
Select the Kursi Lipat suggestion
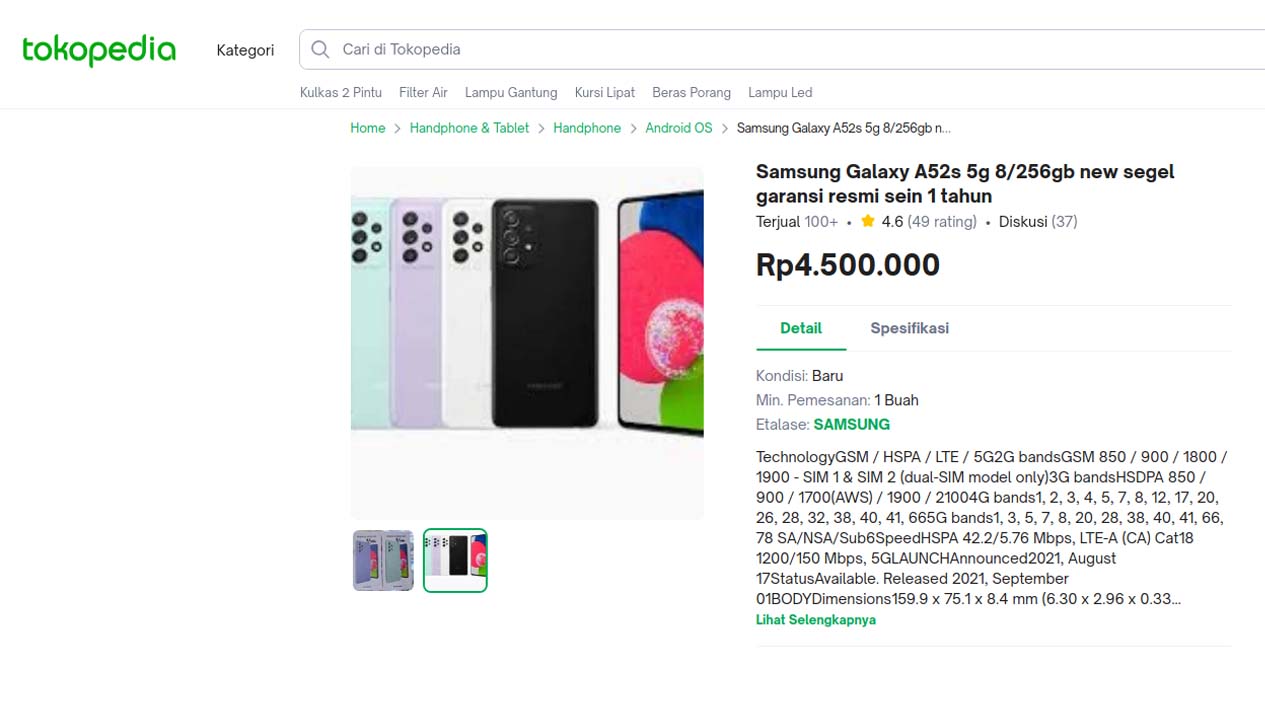click(x=604, y=92)
